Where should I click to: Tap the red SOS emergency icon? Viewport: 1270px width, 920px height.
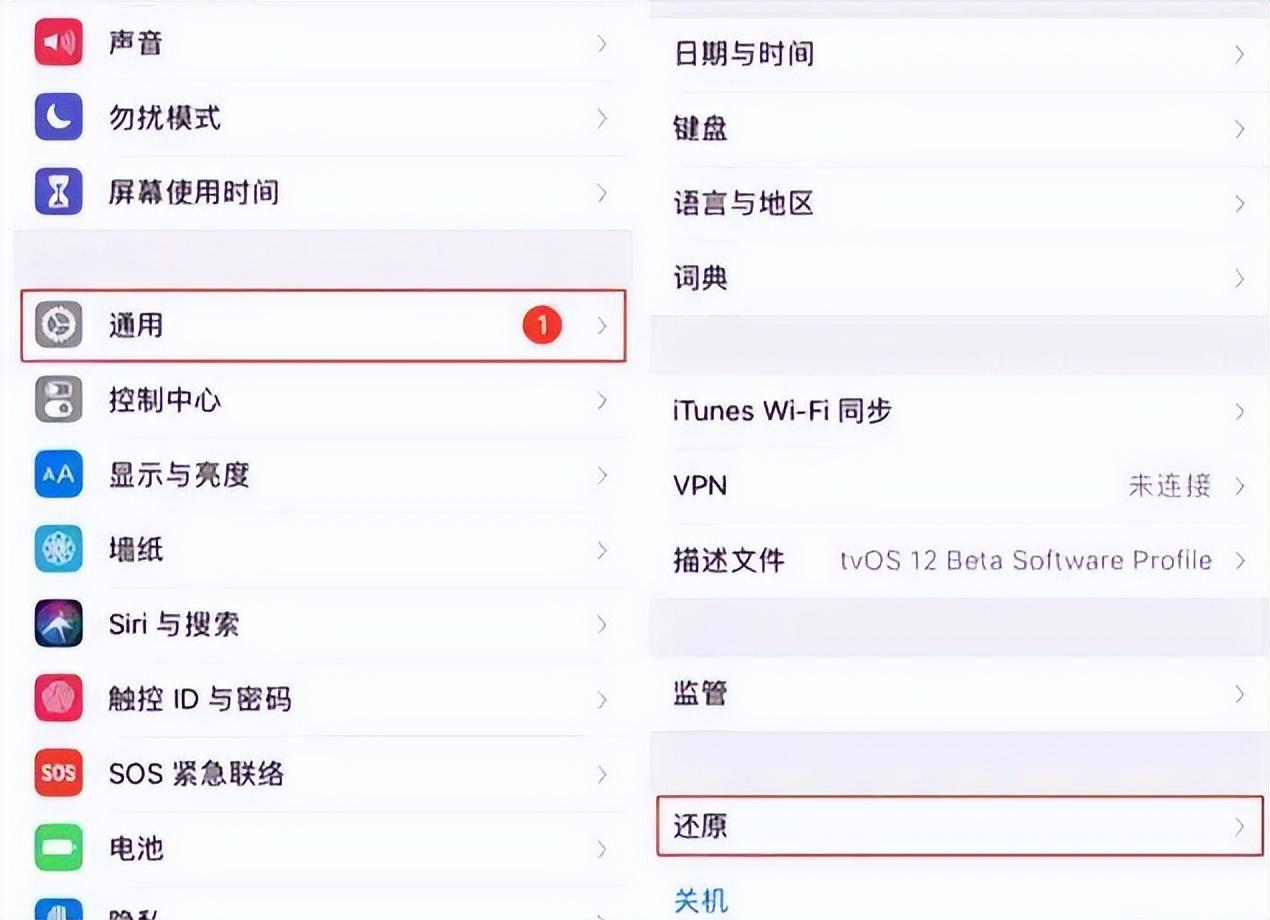coord(59,773)
